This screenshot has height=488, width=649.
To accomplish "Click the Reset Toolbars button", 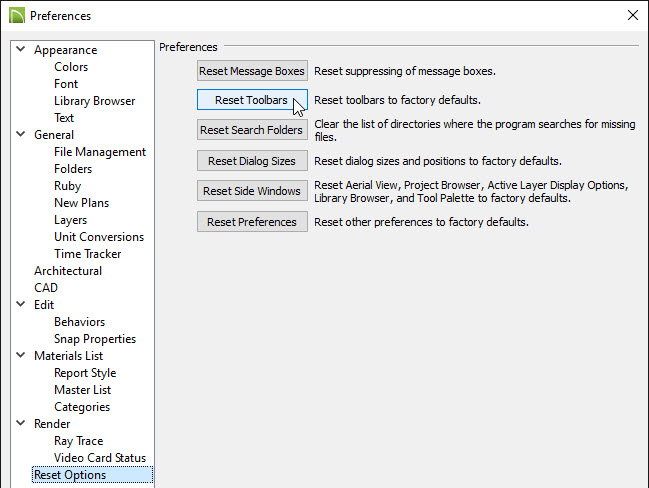I will point(252,100).
